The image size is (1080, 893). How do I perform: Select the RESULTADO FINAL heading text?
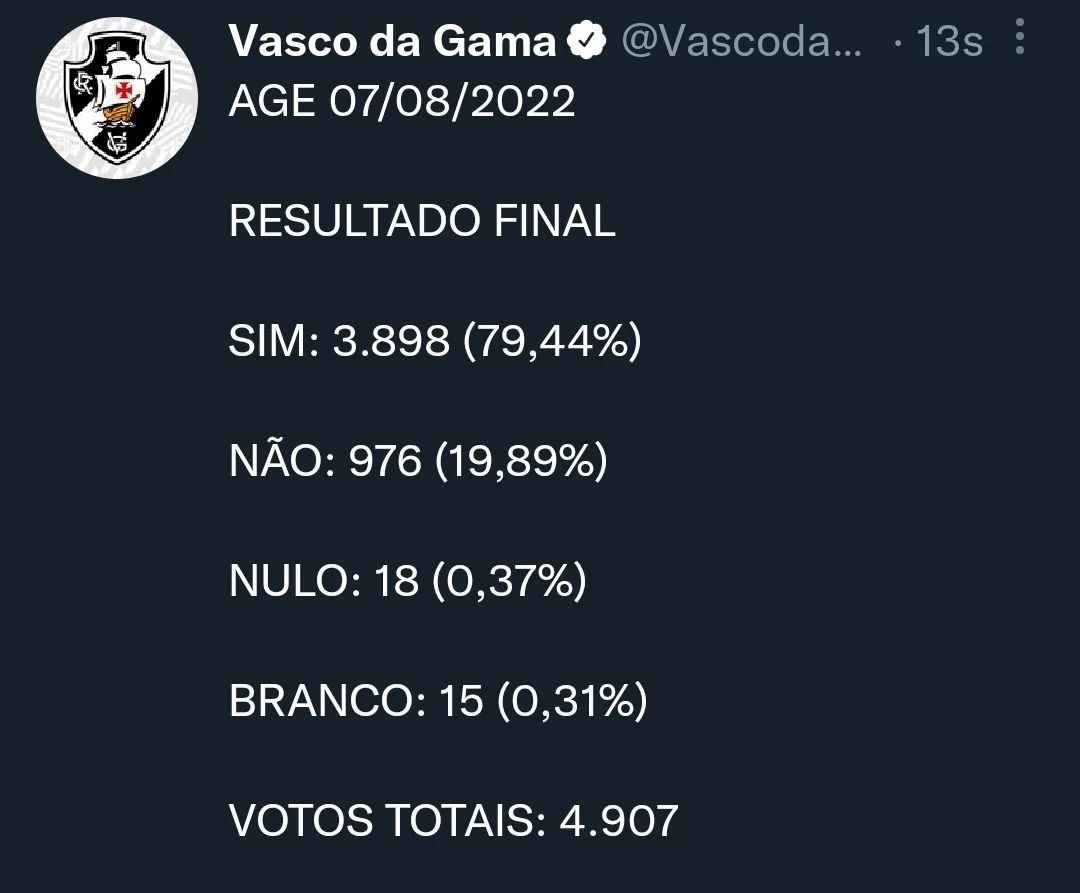(x=422, y=222)
